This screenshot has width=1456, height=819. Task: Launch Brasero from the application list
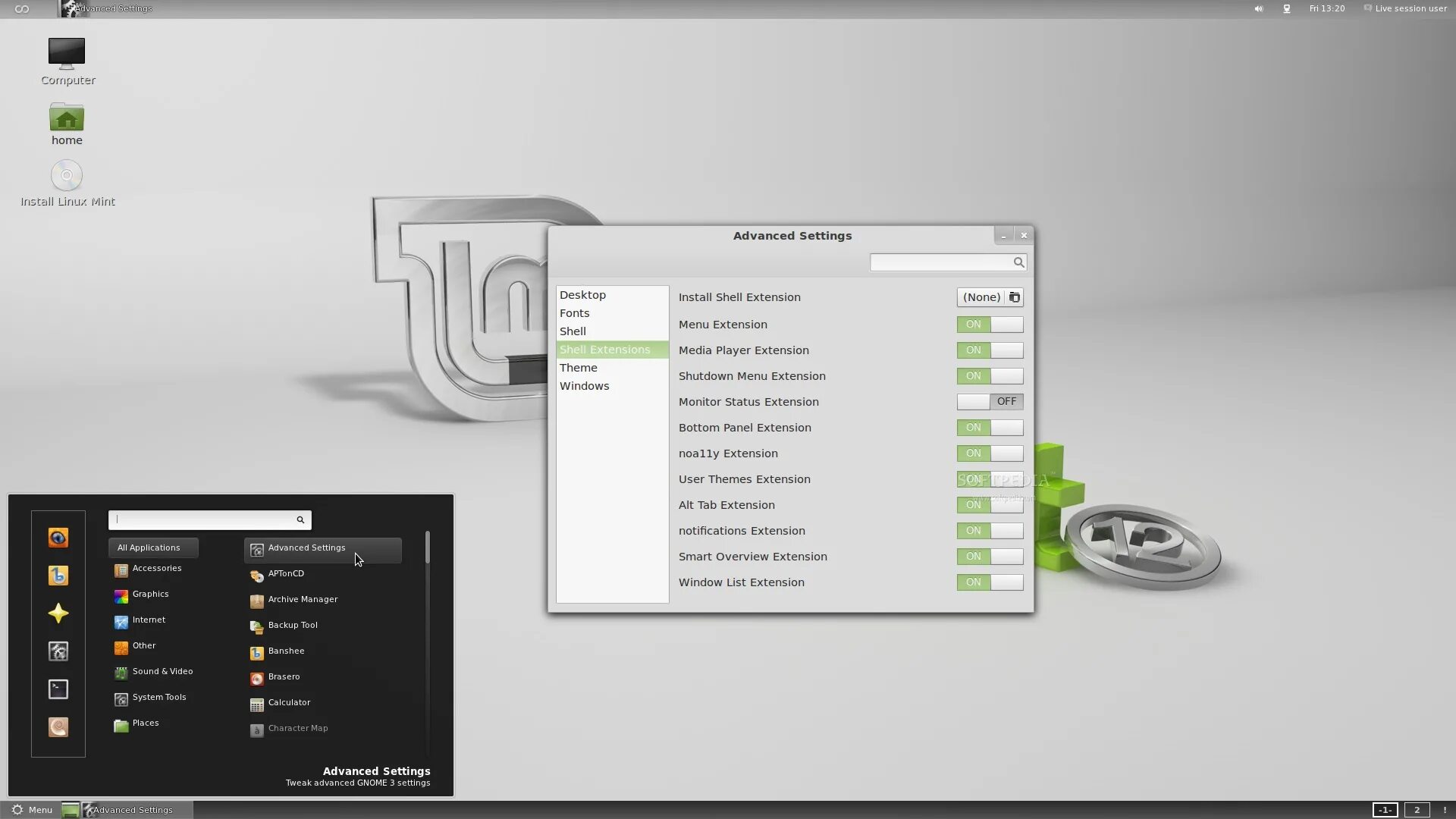pos(284,677)
